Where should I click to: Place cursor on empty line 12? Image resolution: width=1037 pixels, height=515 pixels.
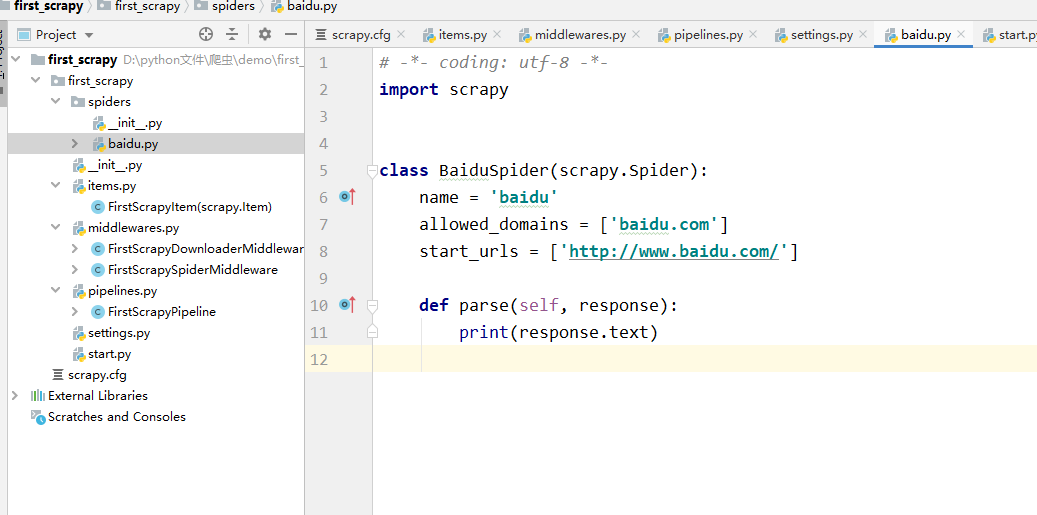click(704, 358)
